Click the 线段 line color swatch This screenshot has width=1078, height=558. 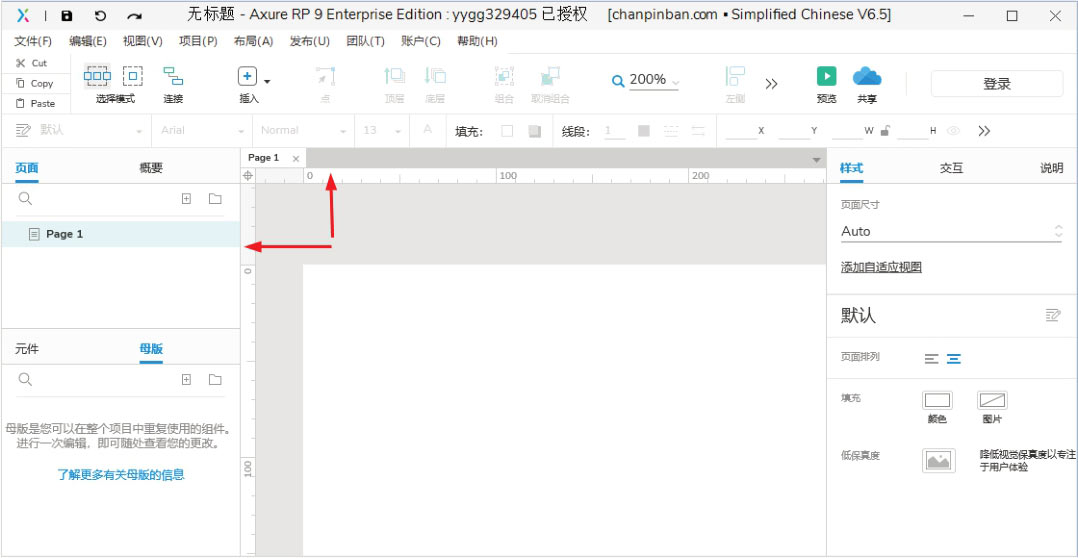click(644, 131)
